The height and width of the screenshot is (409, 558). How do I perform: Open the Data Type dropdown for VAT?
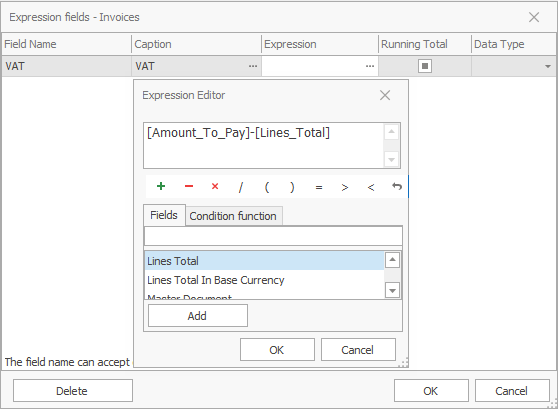[548, 66]
